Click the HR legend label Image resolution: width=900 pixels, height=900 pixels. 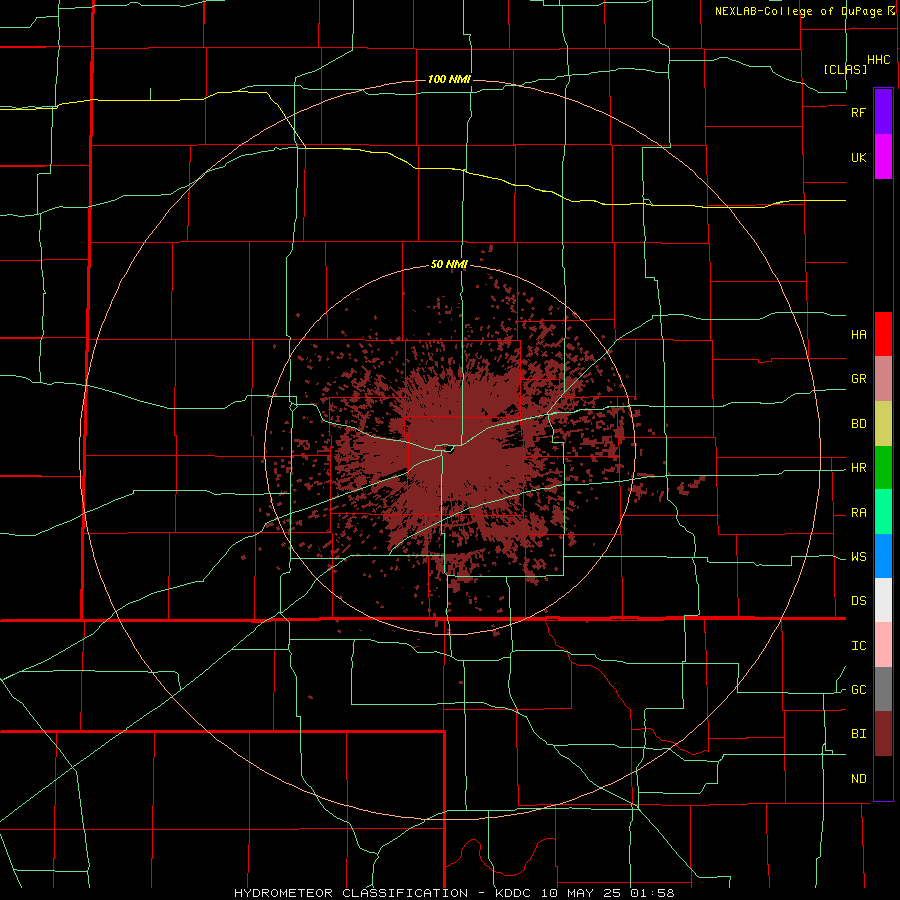click(858, 468)
